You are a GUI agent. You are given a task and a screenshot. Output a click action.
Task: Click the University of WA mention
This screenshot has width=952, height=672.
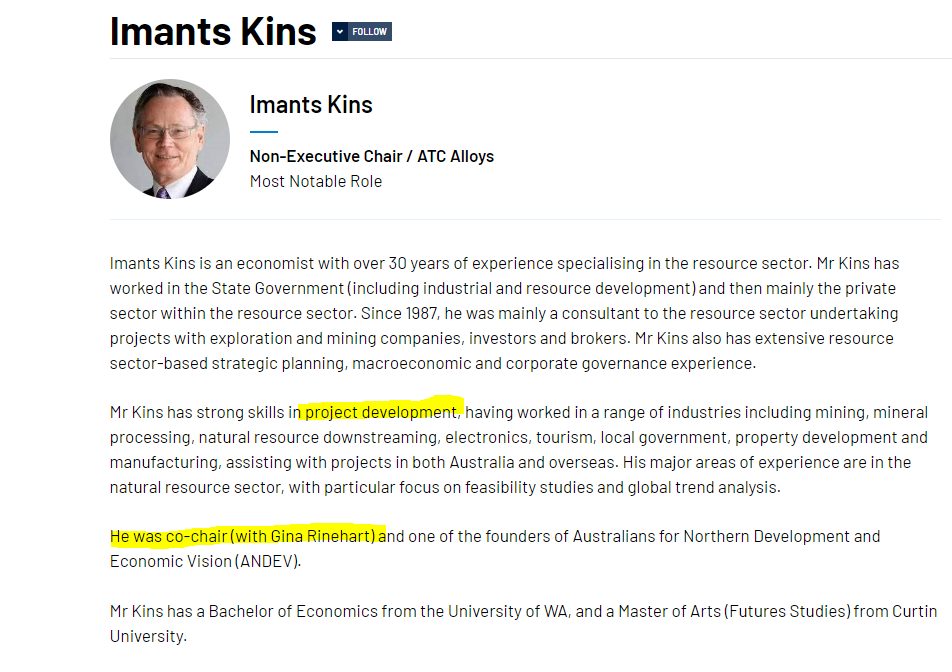508,611
